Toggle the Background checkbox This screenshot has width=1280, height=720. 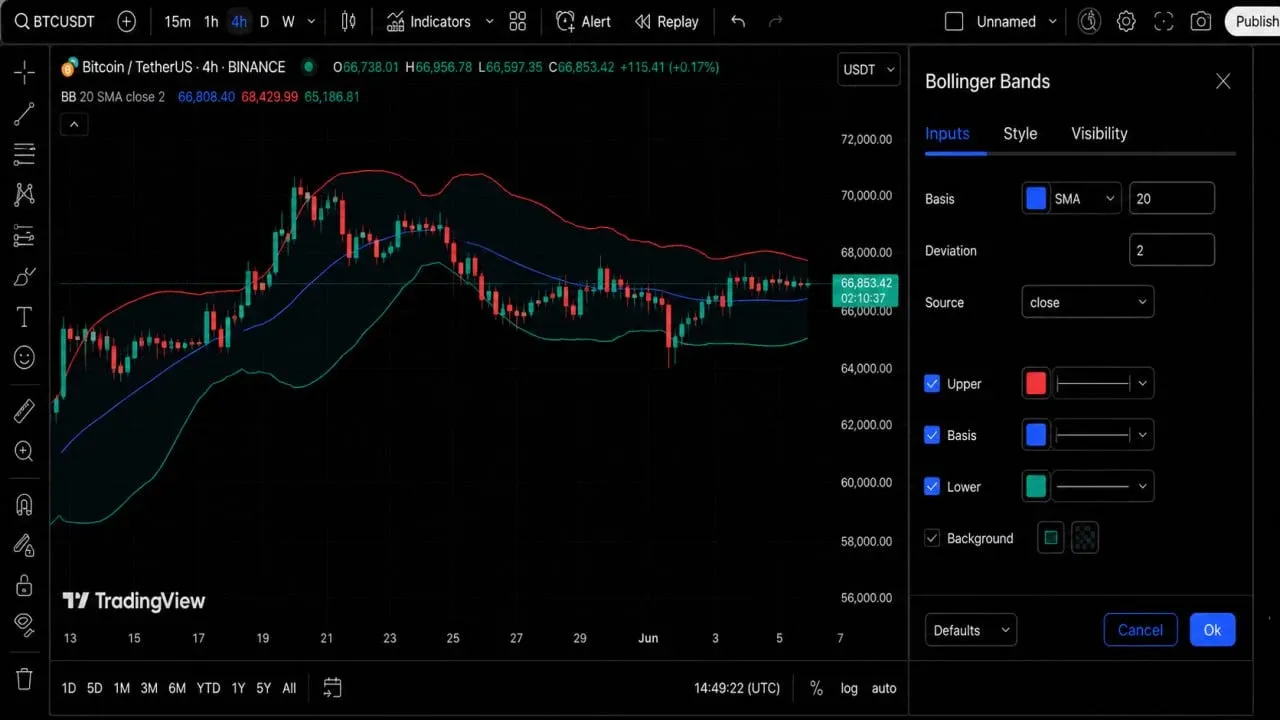(932, 538)
